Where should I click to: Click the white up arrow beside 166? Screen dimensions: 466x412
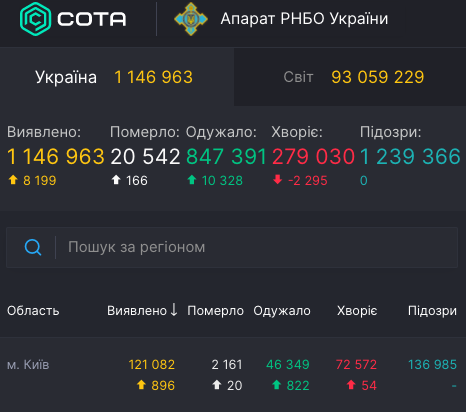tap(116, 180)
